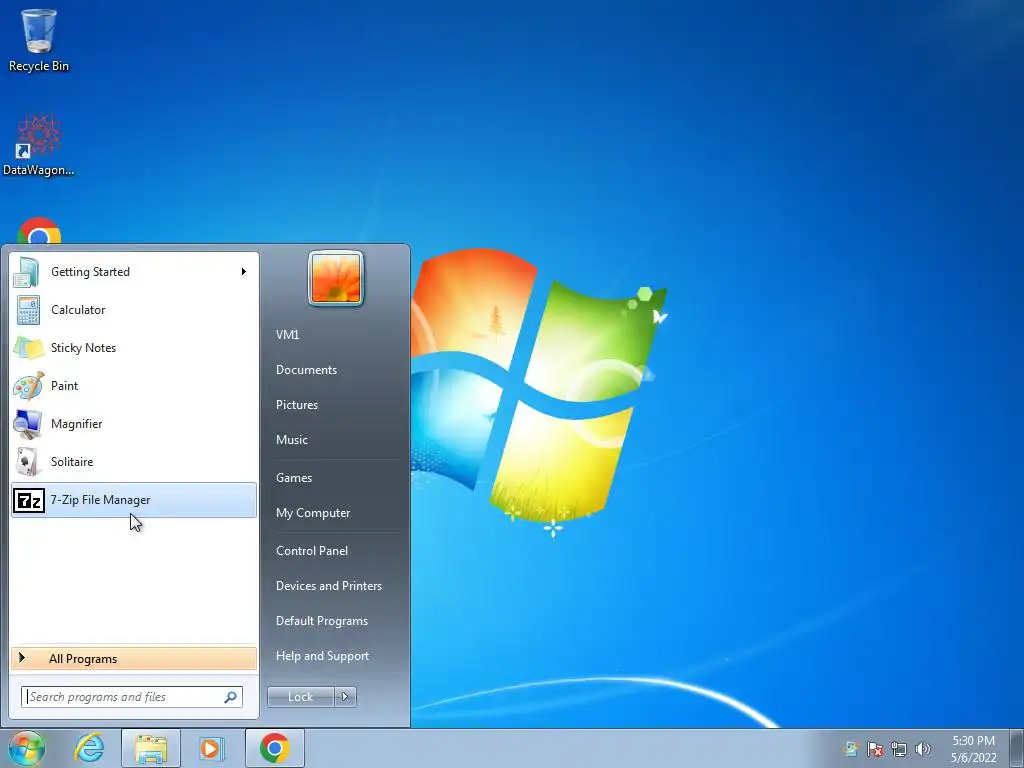Viewport: 1024px width, 768px height.
Task: Focus the Search programs and files box
Action: (131, 697)
